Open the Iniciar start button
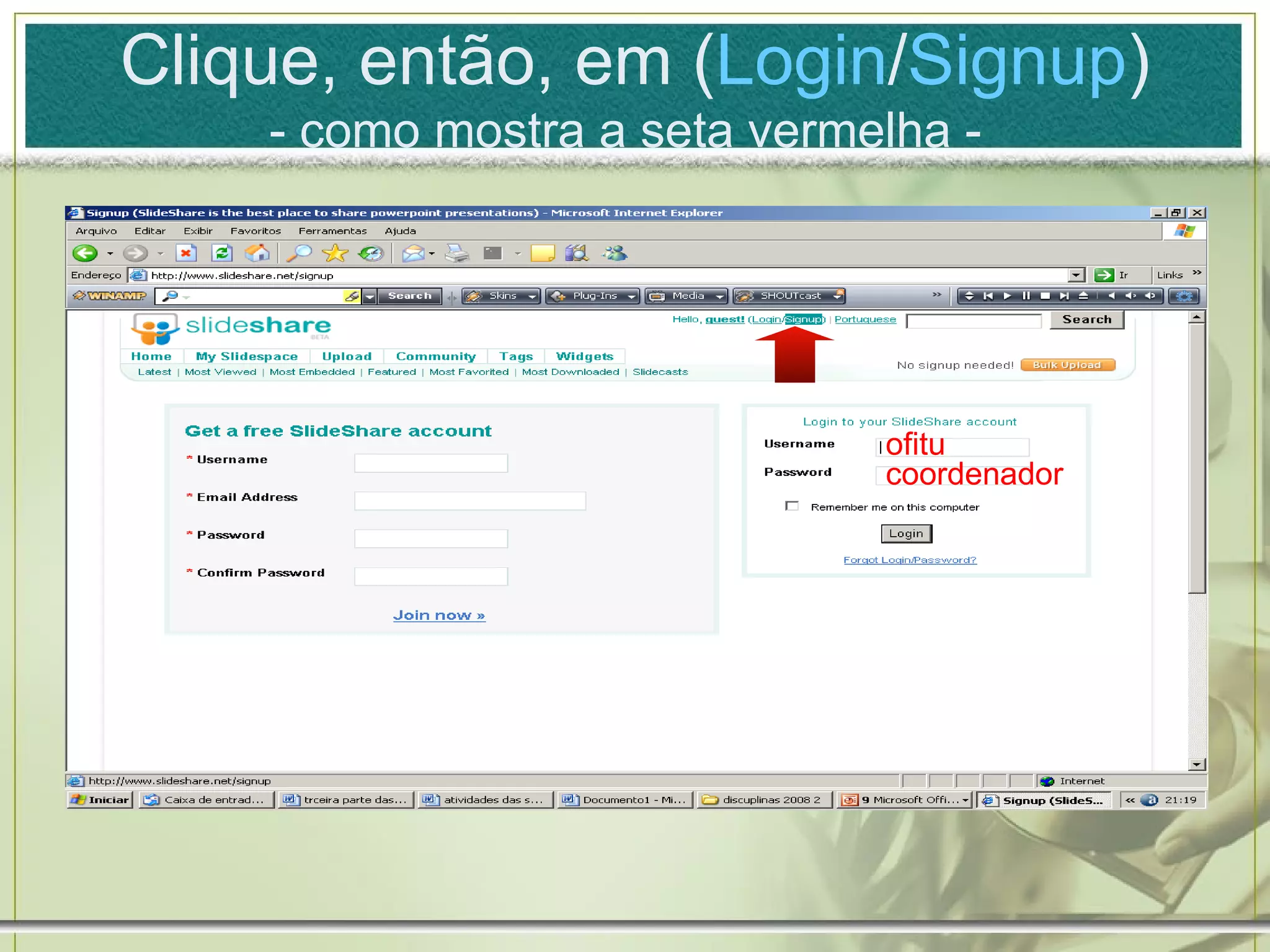 [100, 800]
